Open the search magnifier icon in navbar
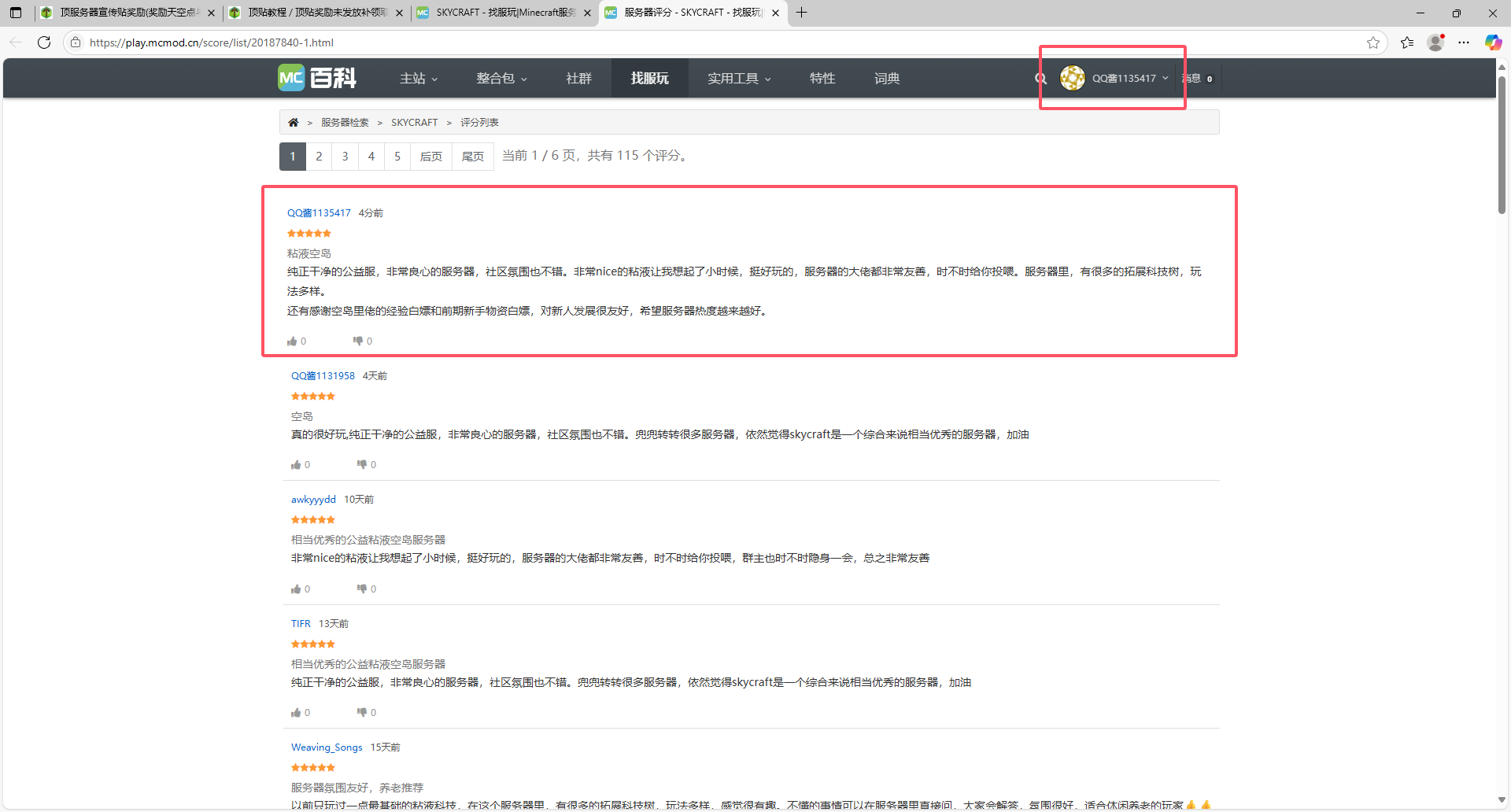This screenshot has width=1511, height=812. [1040, 79]
